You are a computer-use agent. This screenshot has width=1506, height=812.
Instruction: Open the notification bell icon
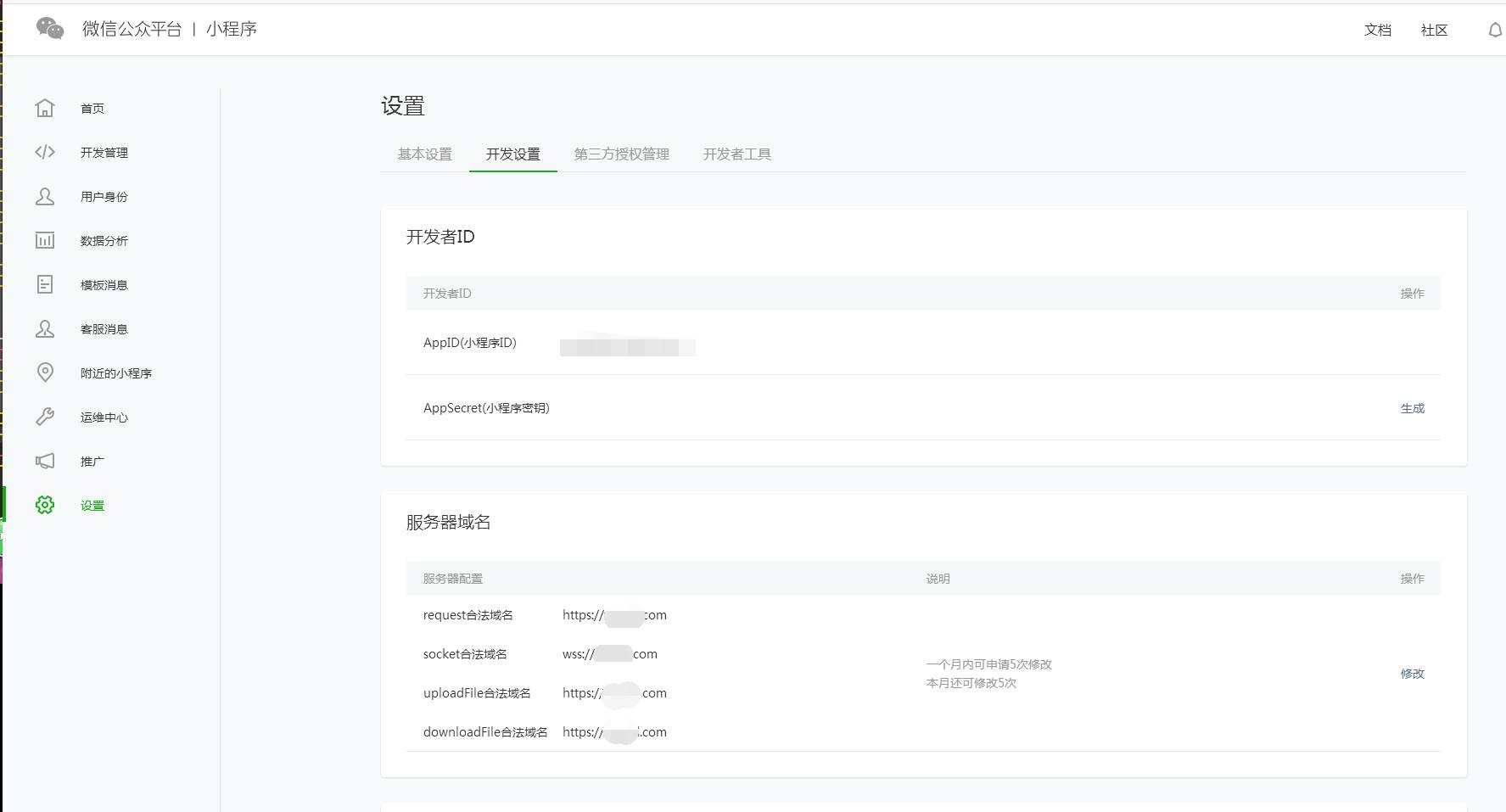1494,31
